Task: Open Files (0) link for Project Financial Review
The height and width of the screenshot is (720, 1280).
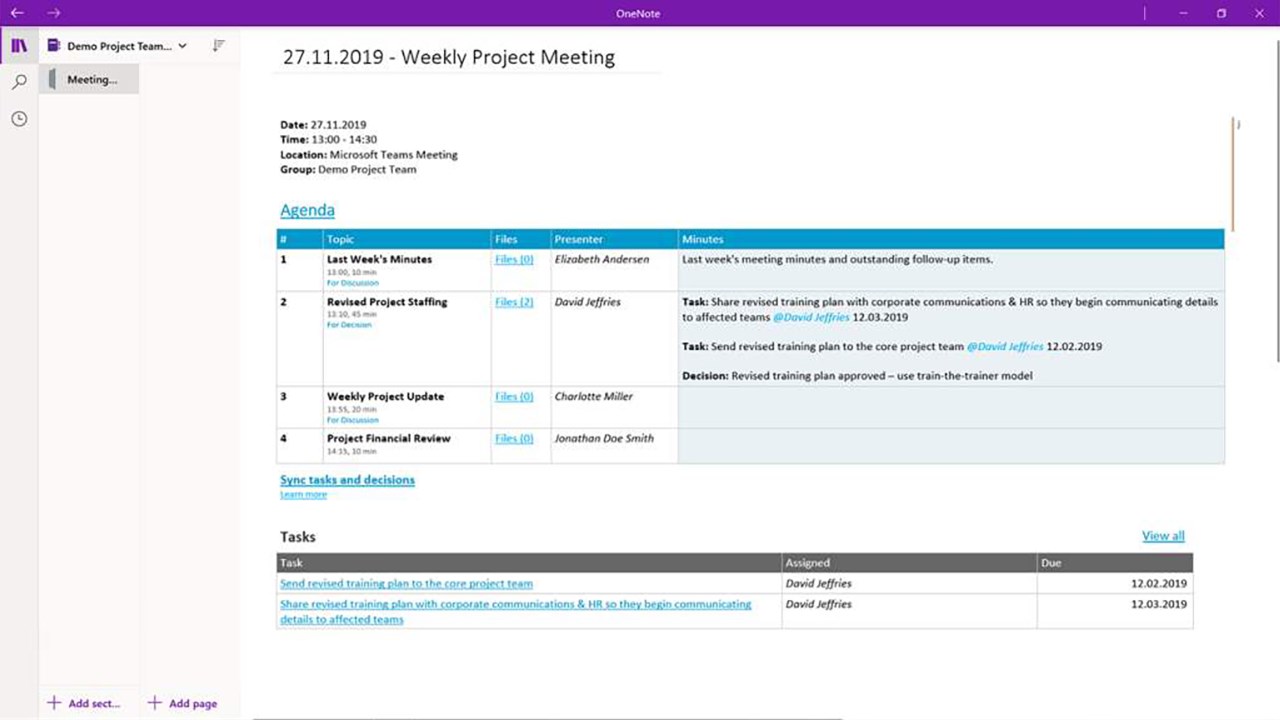Action: coord(514,439)
